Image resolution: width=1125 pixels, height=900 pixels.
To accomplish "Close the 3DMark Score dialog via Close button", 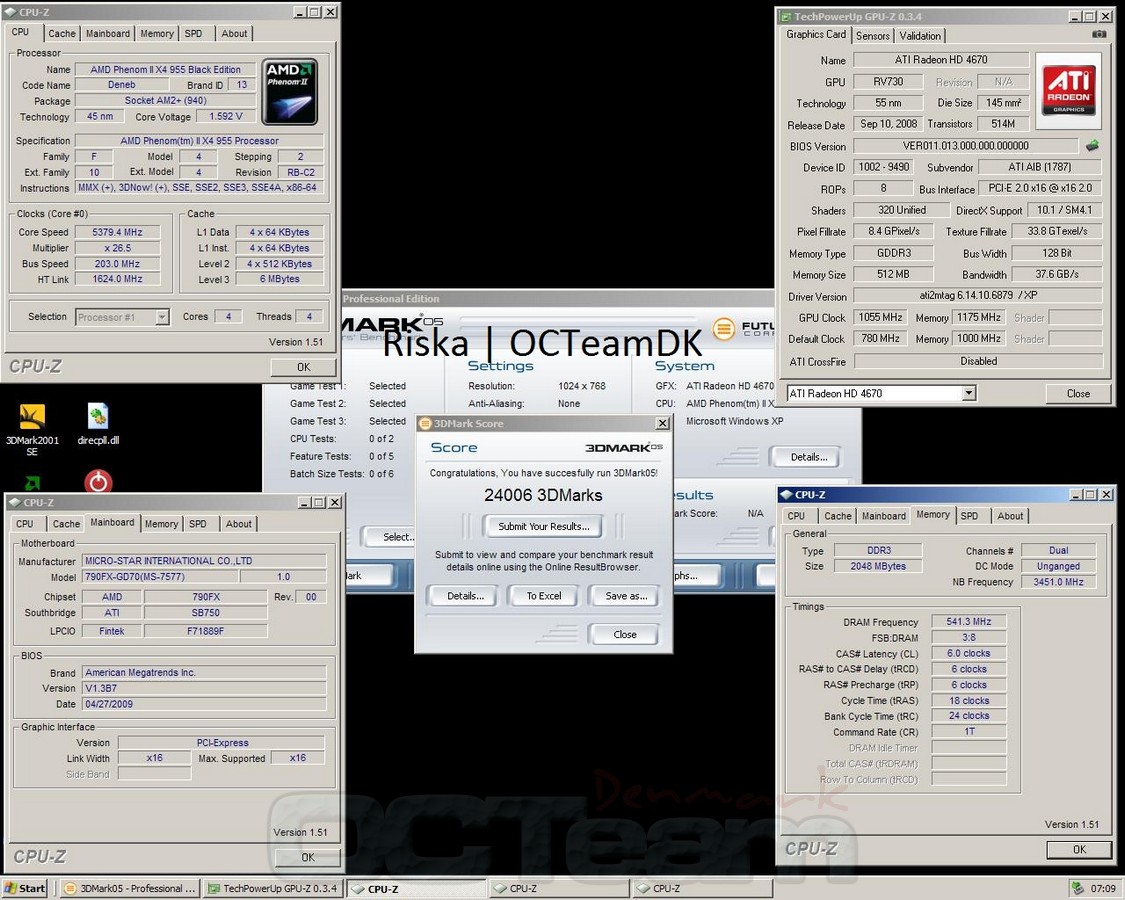I will click(x=624, y=634).
